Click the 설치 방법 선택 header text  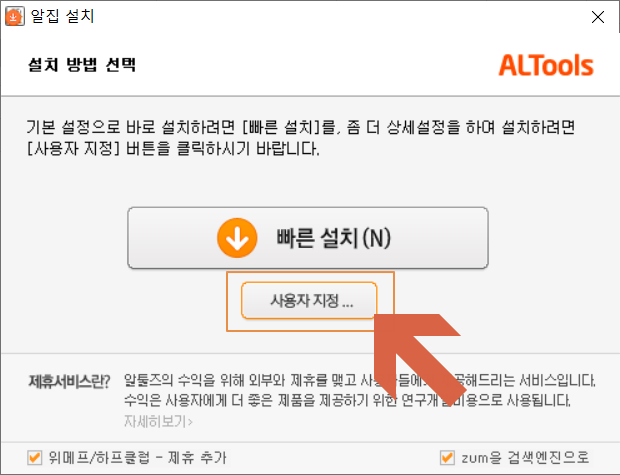click(82, 64)
